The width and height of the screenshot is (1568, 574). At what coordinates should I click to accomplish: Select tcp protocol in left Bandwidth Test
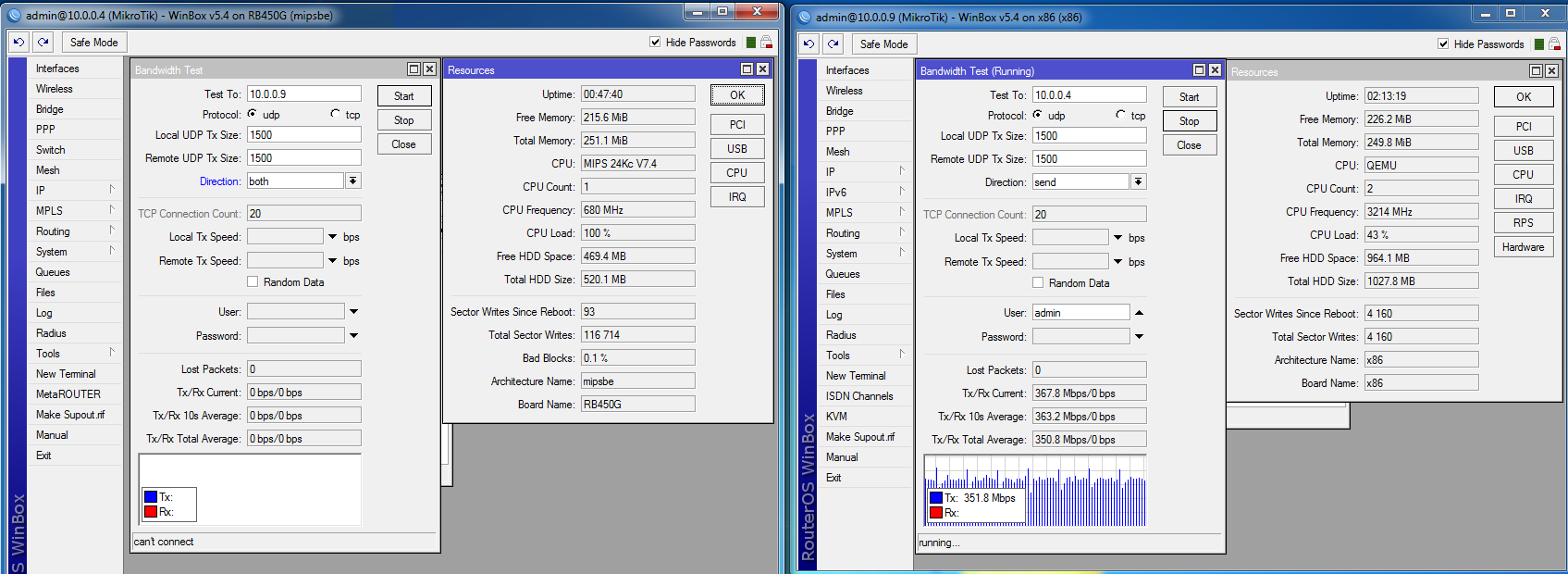[x=335, y=114]
